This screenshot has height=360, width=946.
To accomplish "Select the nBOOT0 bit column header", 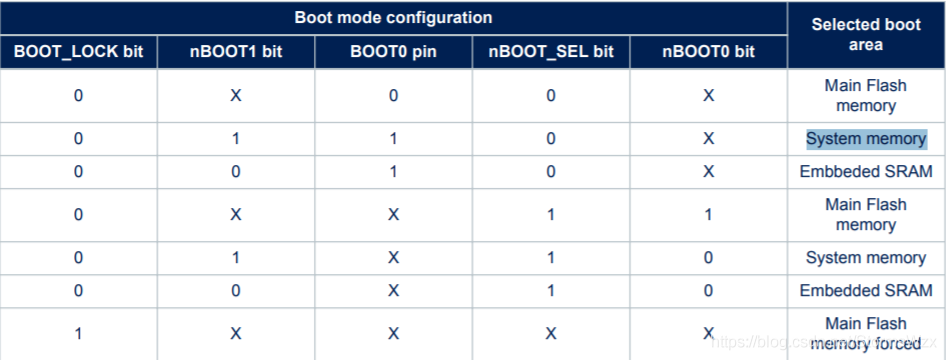I will click(x=708, y=52).
